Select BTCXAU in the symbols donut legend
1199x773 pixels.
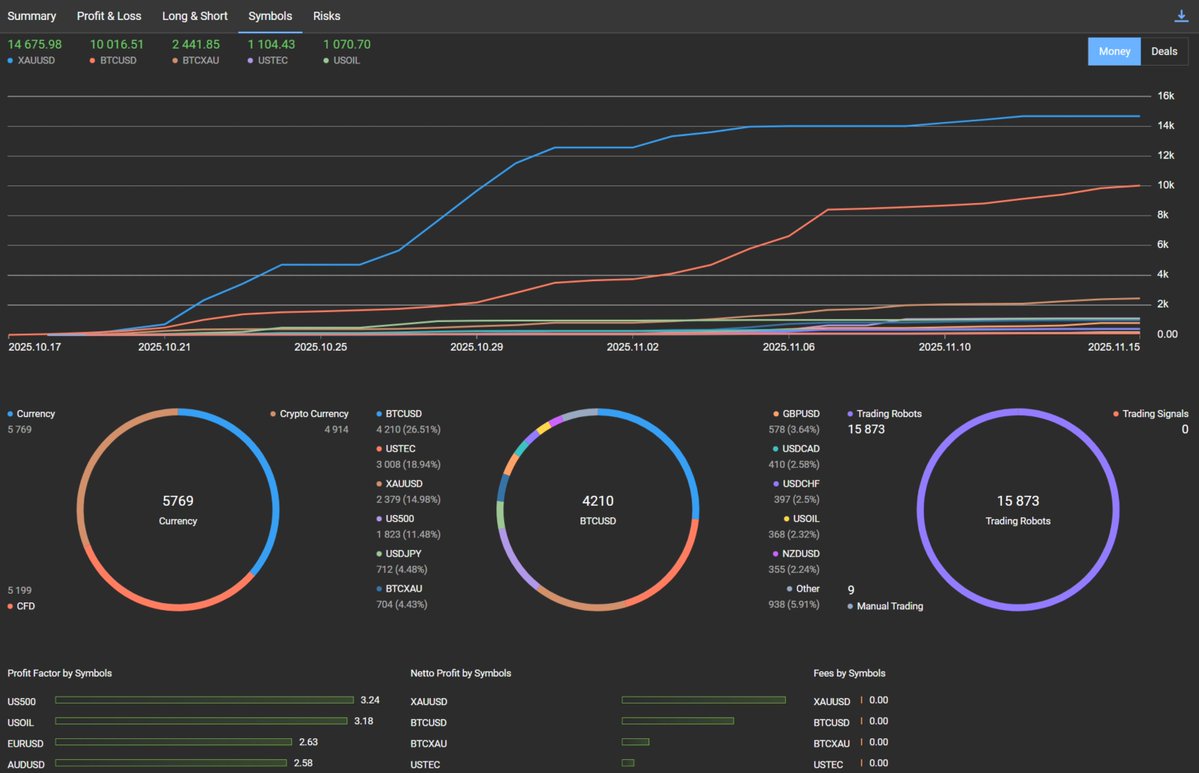coord(399,589)
